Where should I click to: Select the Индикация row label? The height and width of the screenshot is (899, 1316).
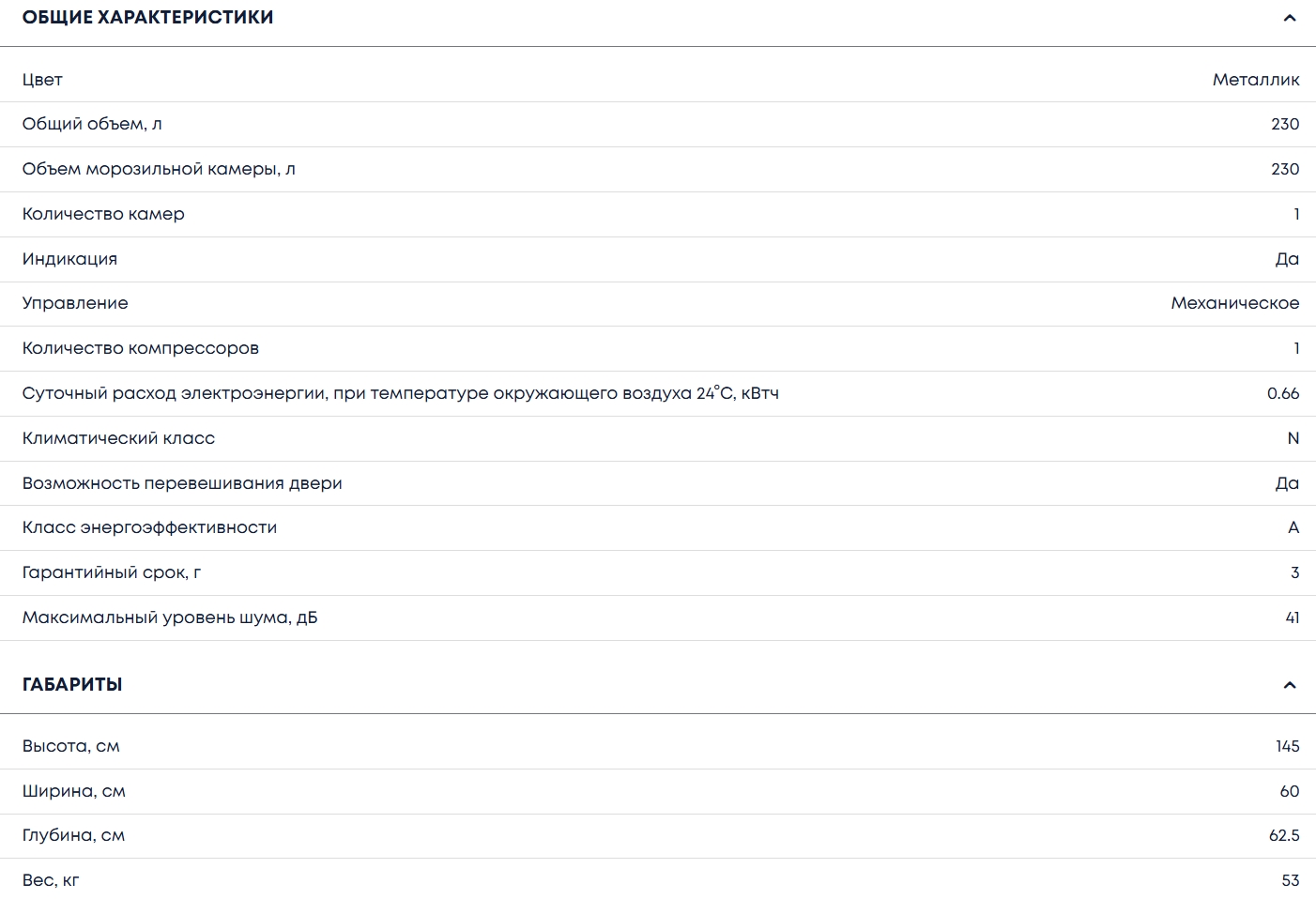[69, 259]
